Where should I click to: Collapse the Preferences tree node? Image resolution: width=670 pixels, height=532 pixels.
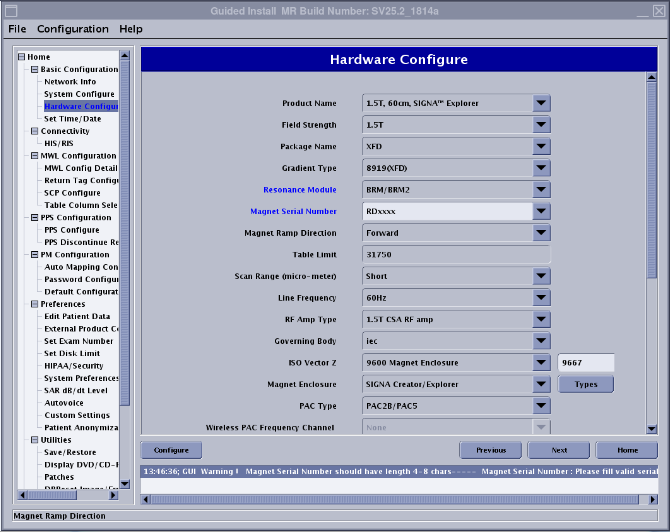click(34, 304)
